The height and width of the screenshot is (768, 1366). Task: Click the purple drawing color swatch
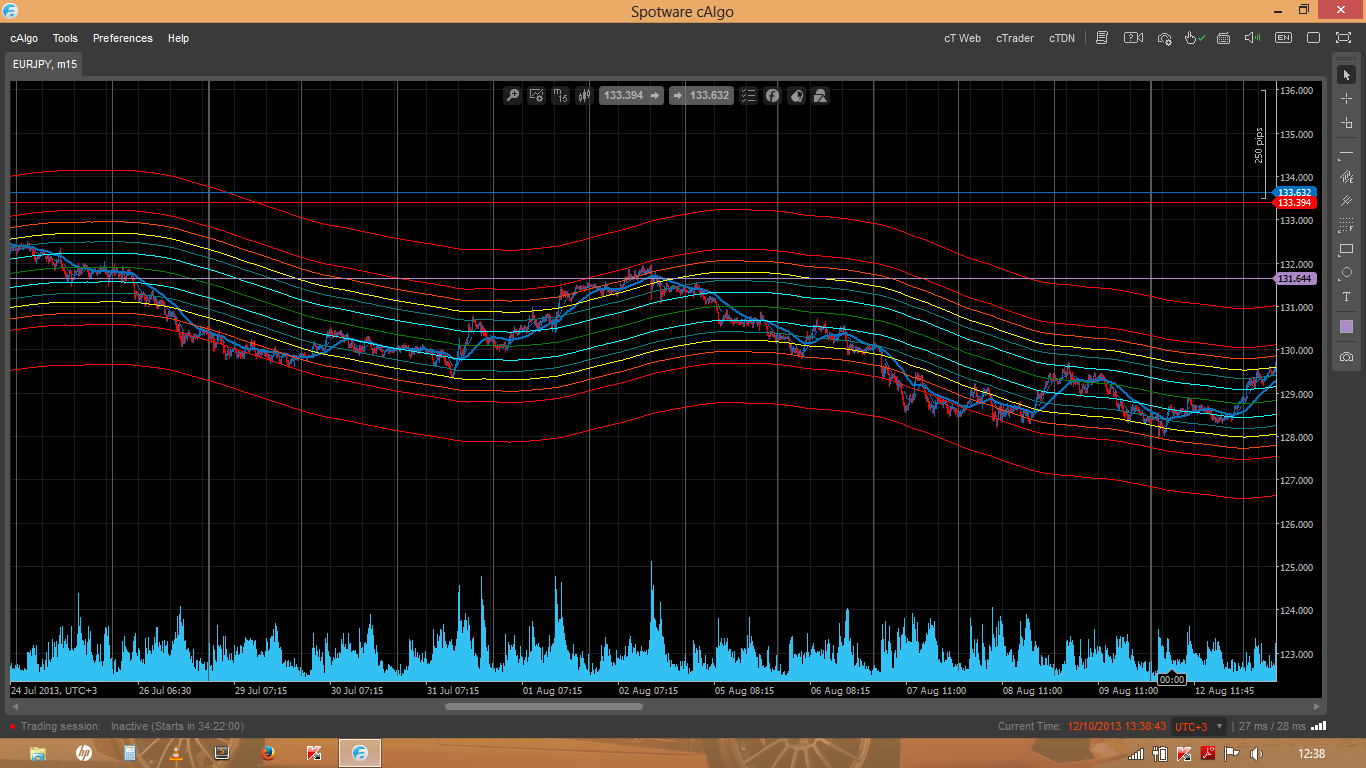click(1346, 327)
